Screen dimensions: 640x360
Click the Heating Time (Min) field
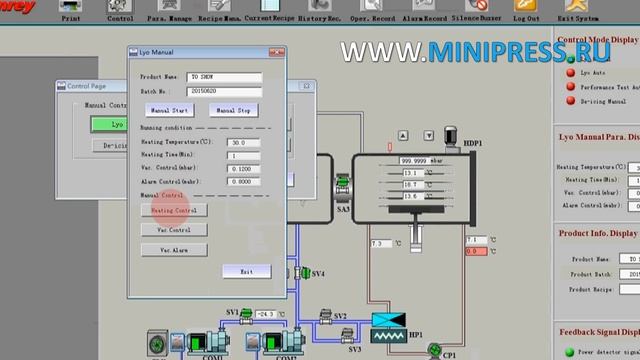(243, 156)
